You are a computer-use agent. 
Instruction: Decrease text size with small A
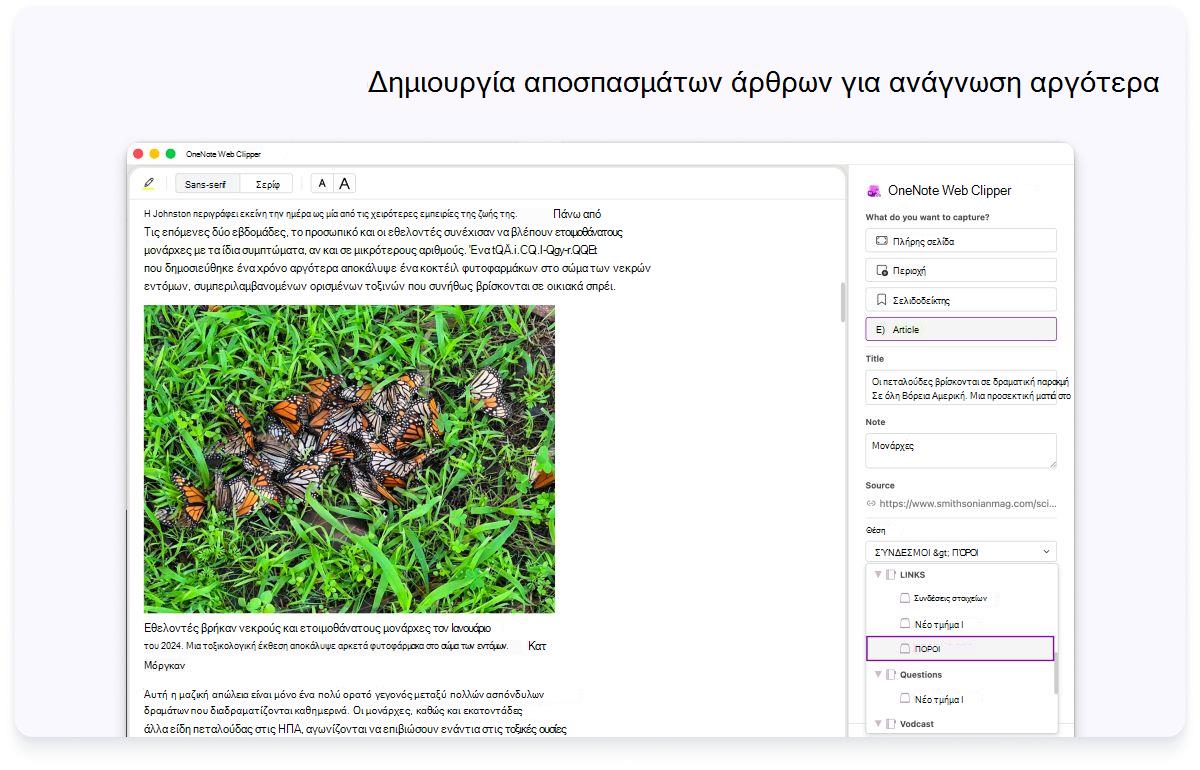coord(322,184)
